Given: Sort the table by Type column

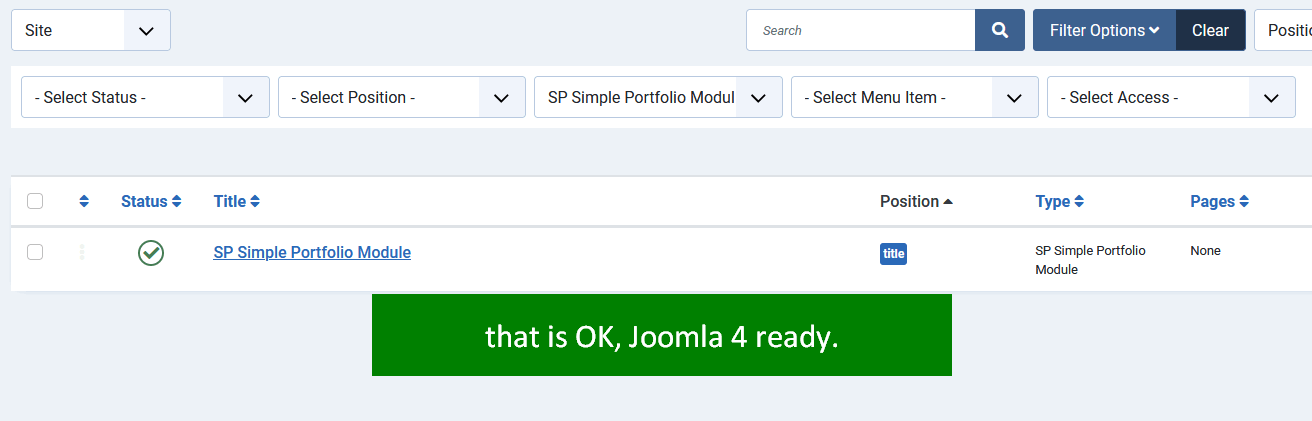Looking at the screenshot, I should [1060, 201].
